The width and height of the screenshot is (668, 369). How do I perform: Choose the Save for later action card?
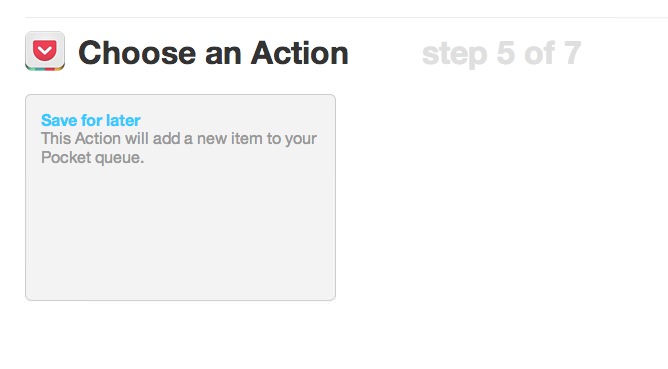(180, 197)
